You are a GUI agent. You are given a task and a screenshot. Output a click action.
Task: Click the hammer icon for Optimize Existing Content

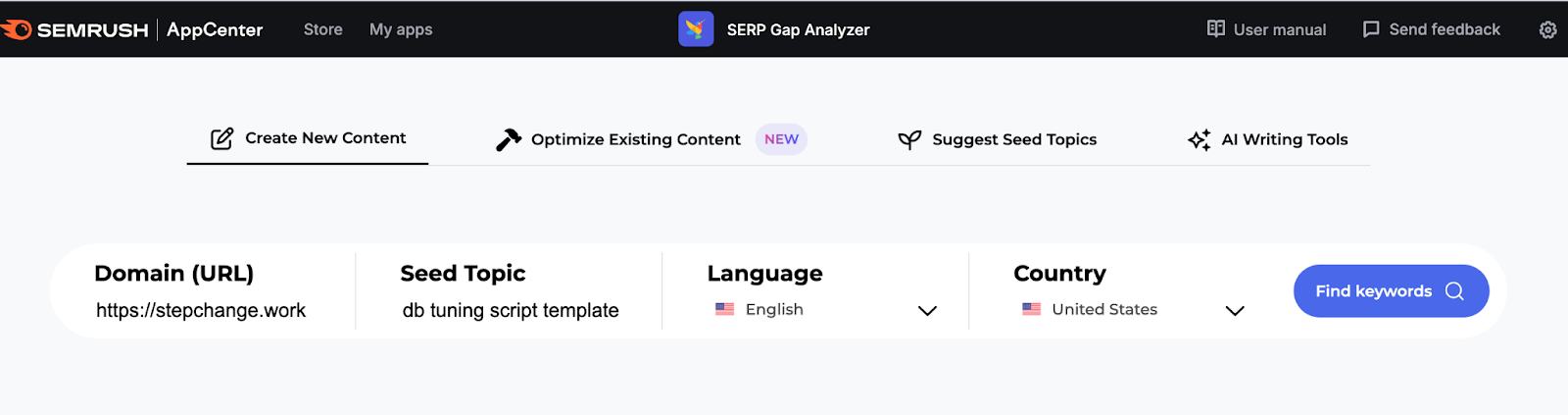point(509,139)
